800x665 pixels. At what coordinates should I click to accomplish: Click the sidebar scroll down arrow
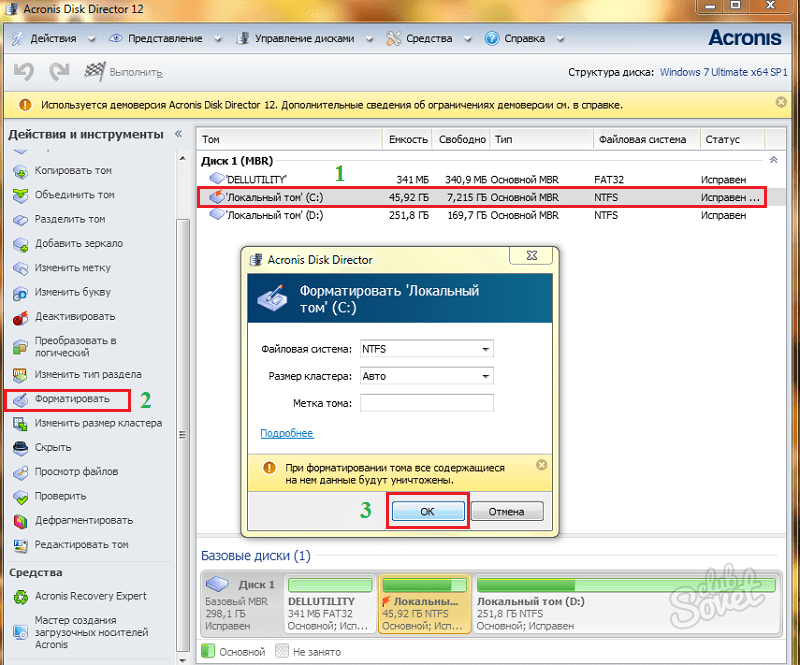click(183, 660)
